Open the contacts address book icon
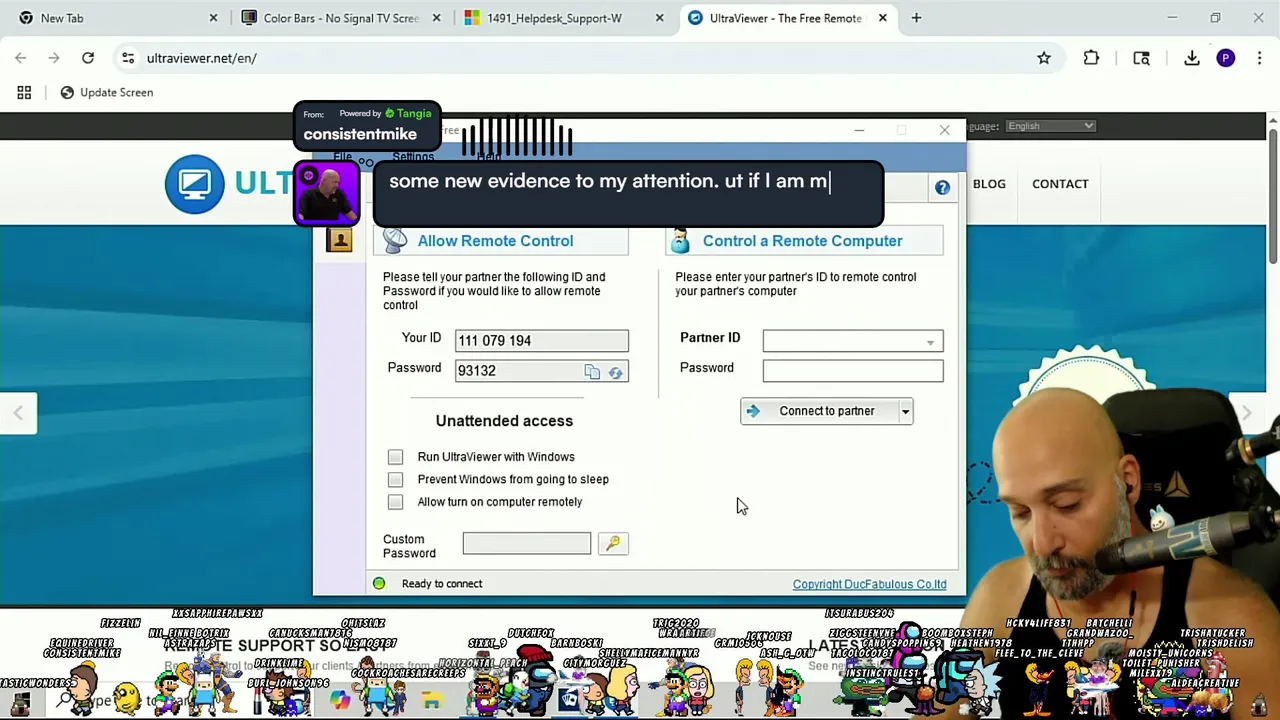The height and width of the screenshot is (720, 1280). (x=339, y=240)
